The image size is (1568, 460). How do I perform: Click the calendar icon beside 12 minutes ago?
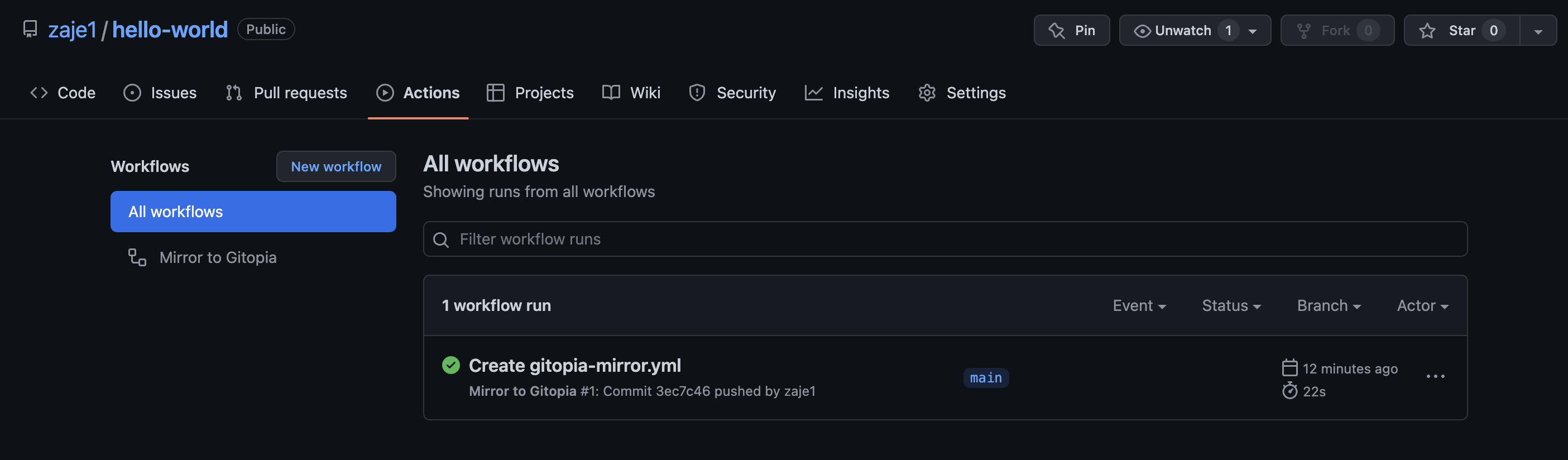click(x=1290, y=368)
